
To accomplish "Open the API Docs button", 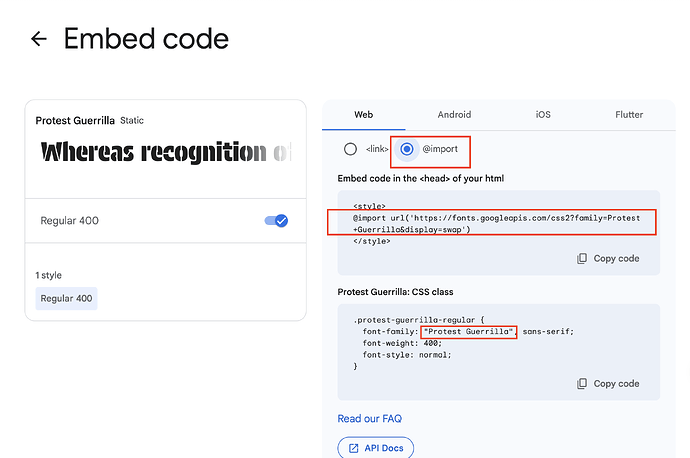I will coord(376,448).
